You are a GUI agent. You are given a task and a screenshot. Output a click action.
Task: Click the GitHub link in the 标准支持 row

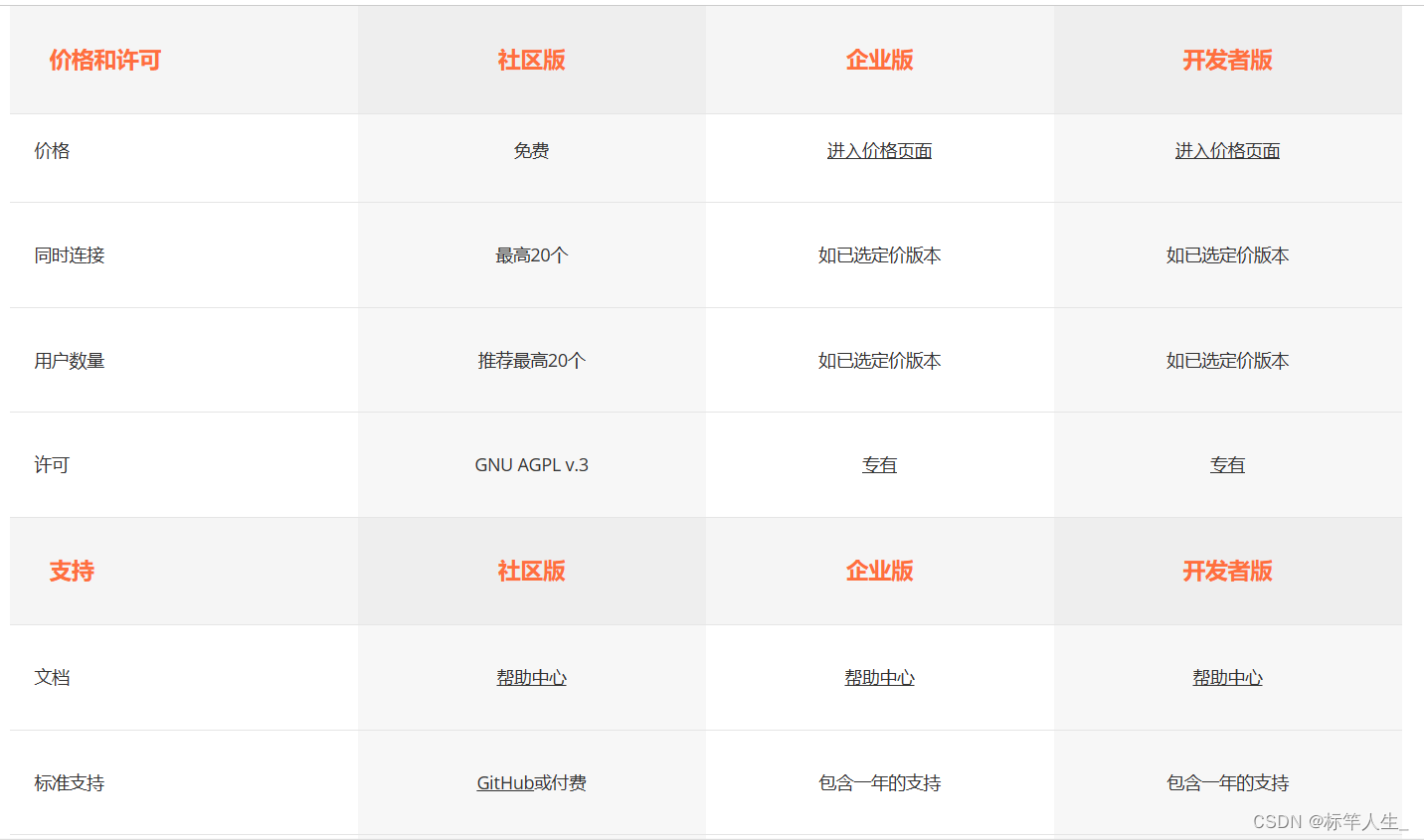[506, 782]
